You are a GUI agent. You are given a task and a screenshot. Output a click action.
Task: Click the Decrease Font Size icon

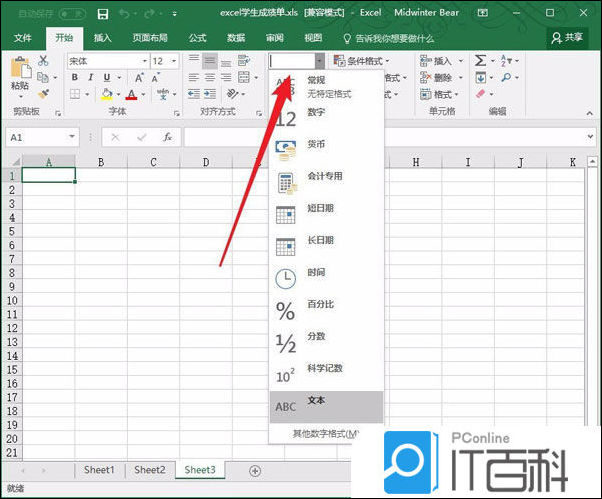pos(155,78)
